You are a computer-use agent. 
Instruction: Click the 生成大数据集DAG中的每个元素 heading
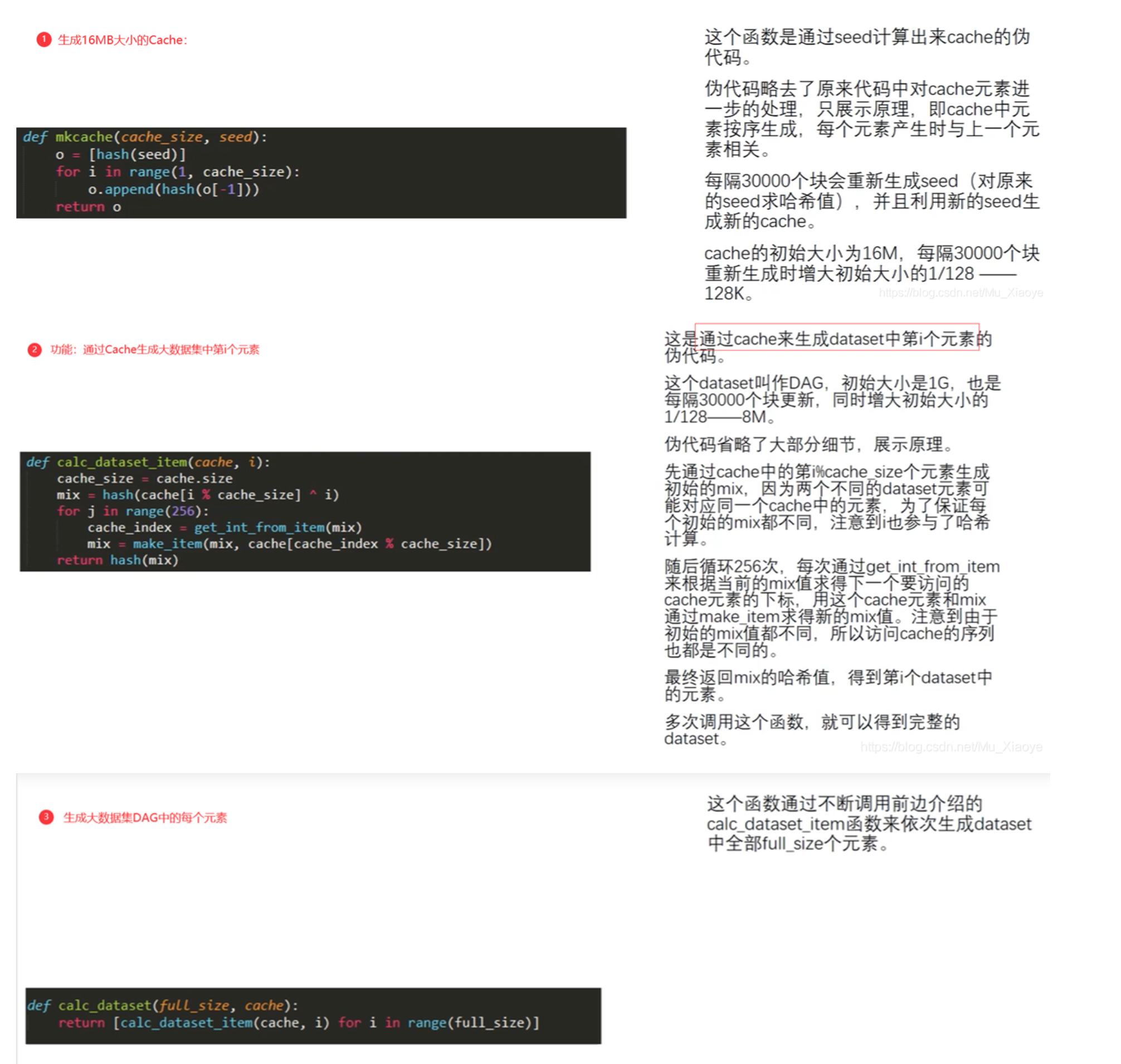[x=145, y=818]
